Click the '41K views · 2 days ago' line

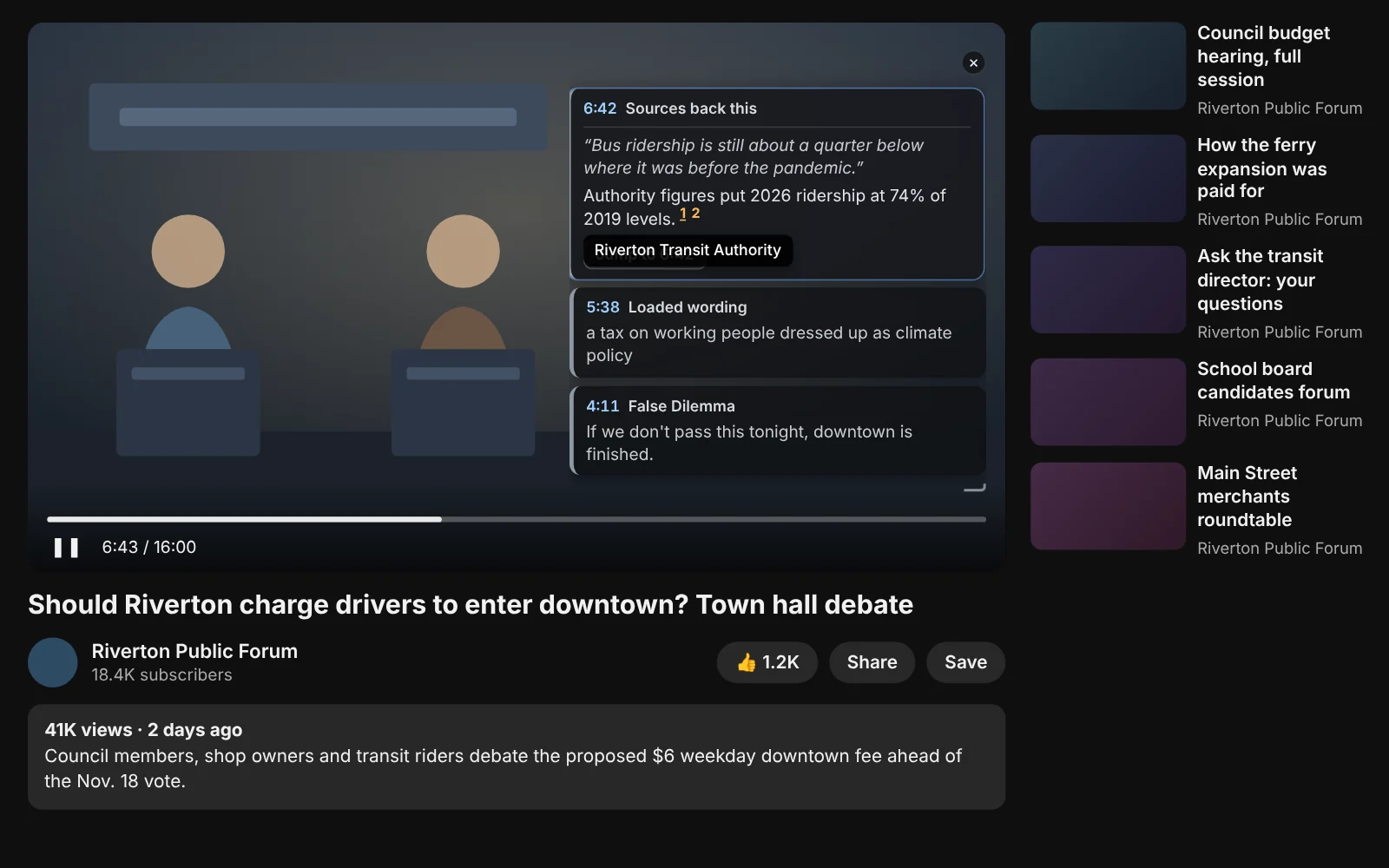[143, 730]
